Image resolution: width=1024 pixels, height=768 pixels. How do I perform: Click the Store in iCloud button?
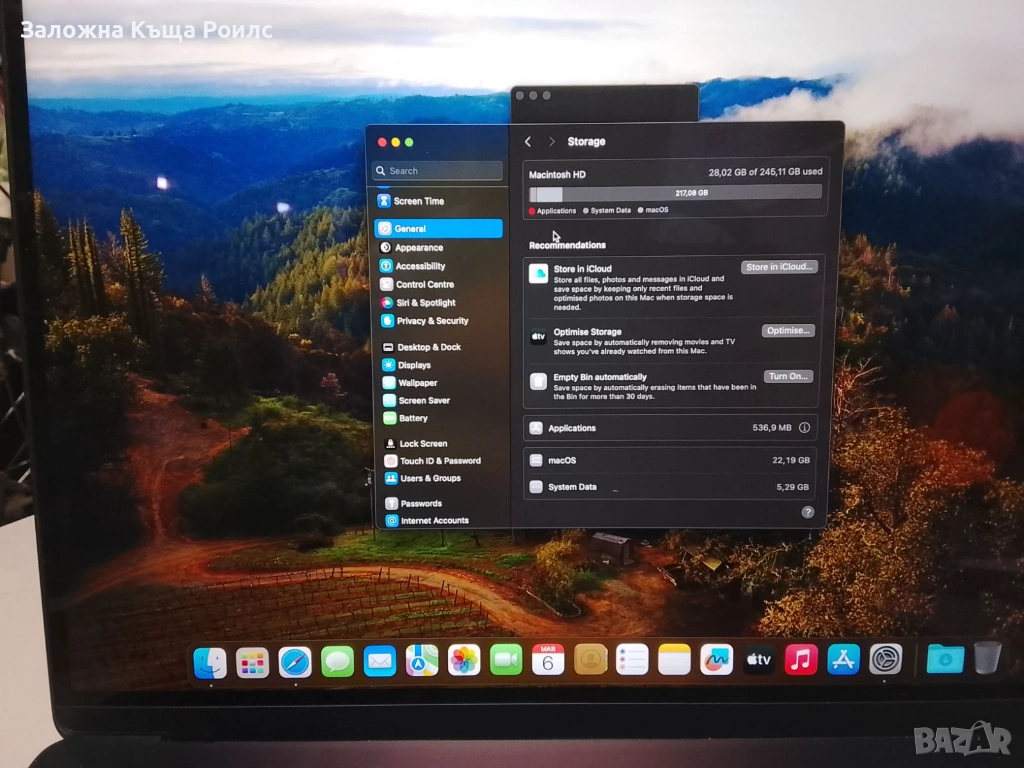click(x=779, y=267)
